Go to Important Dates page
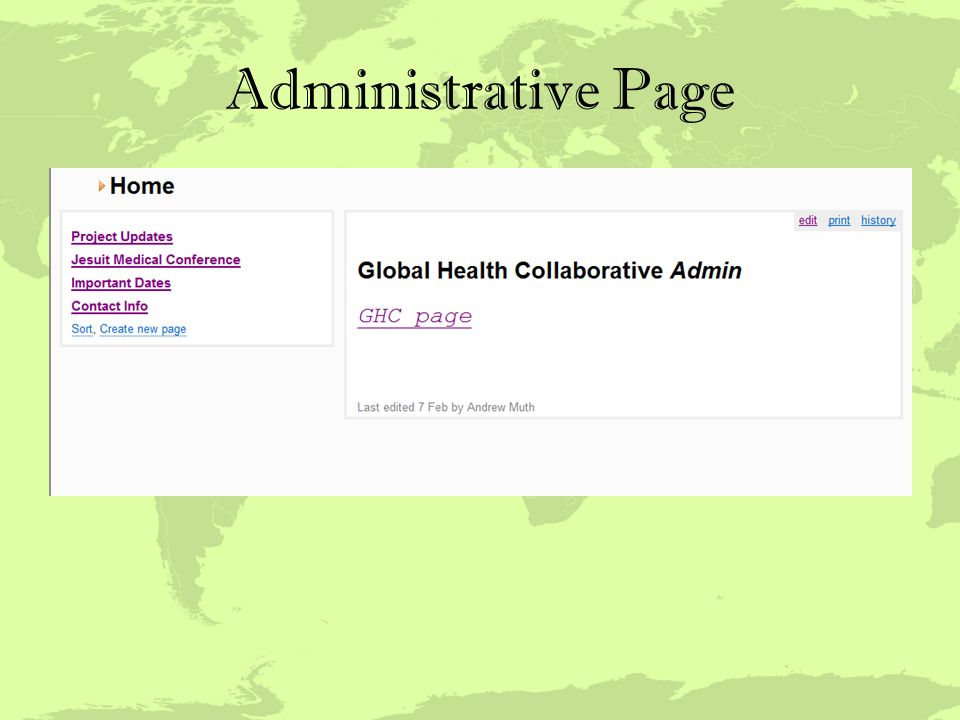960x720 pixels. point(121,283)
